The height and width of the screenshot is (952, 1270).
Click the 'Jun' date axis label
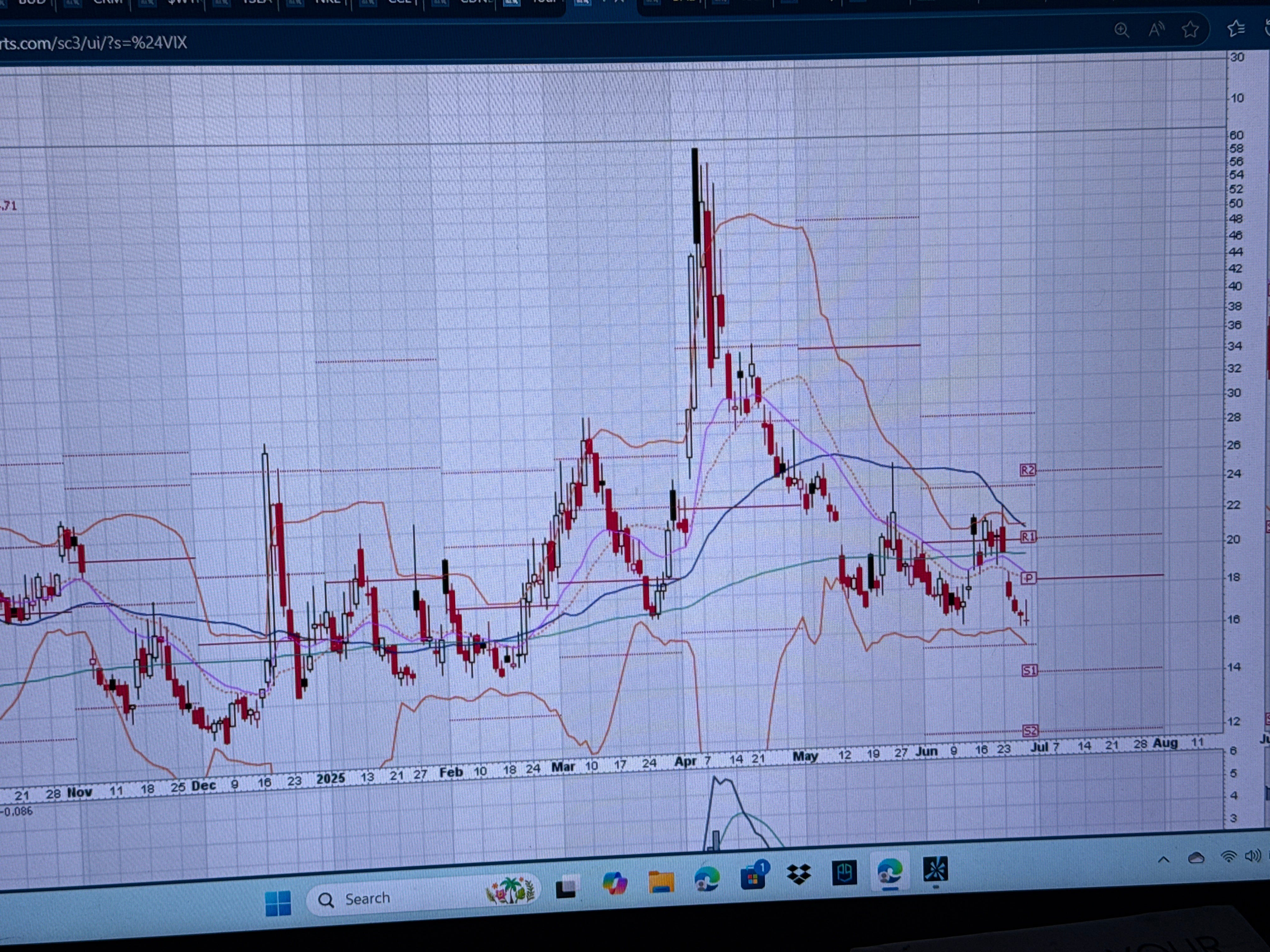click(x=927, y=751)
